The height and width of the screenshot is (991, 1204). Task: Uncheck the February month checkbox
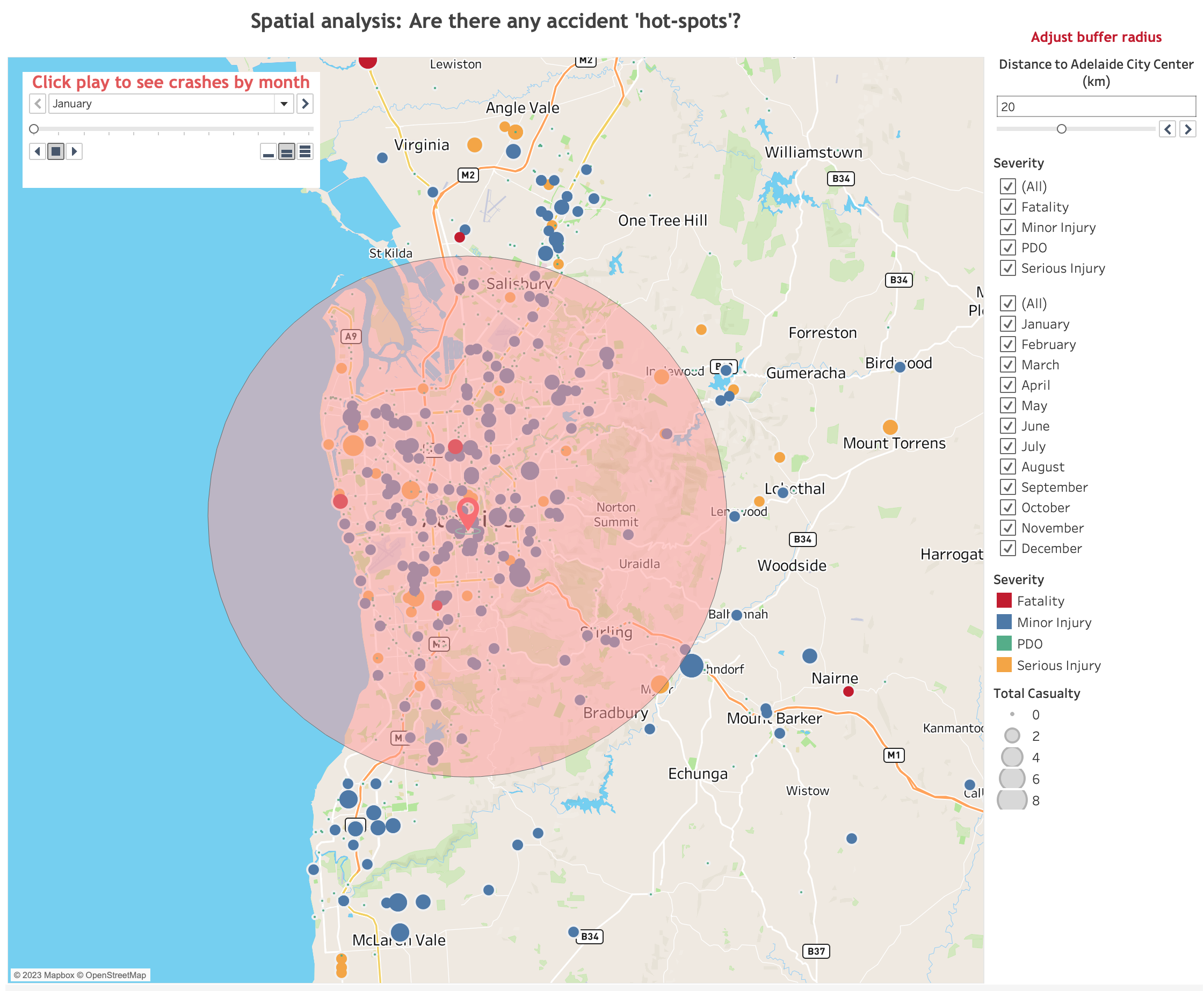(1007, 345)
